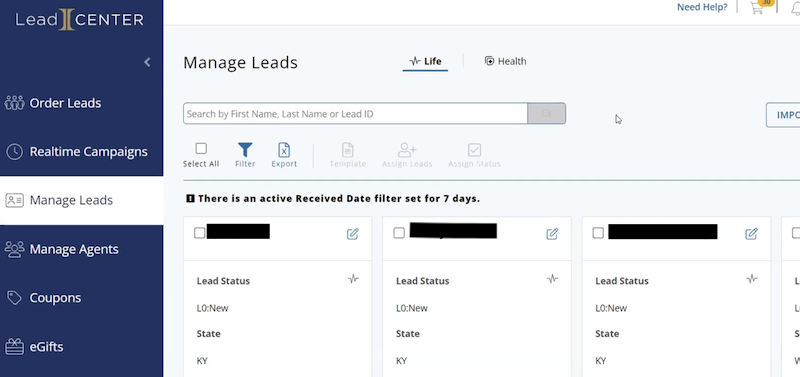Click L0:New status on second card

412,308
